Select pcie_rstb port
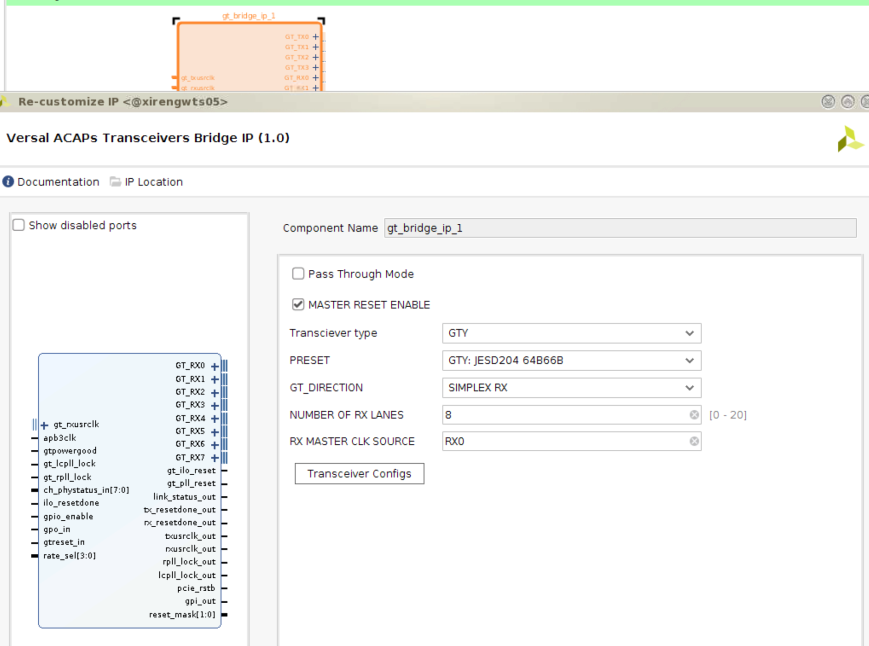This screenshot has width=869, height=646. tap(196, 588)
